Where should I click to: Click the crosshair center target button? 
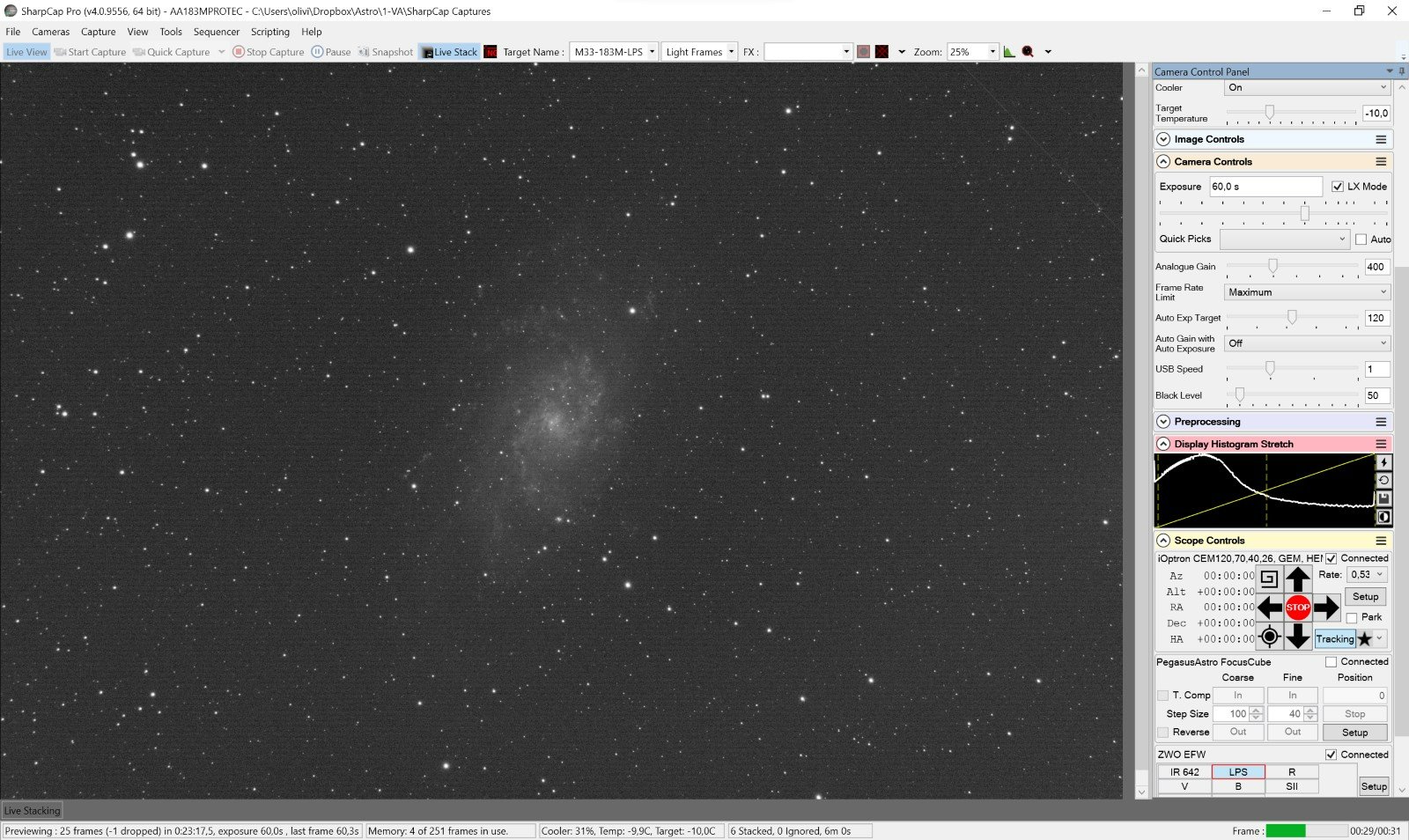pyautogui.click(x=1269, y=637)
